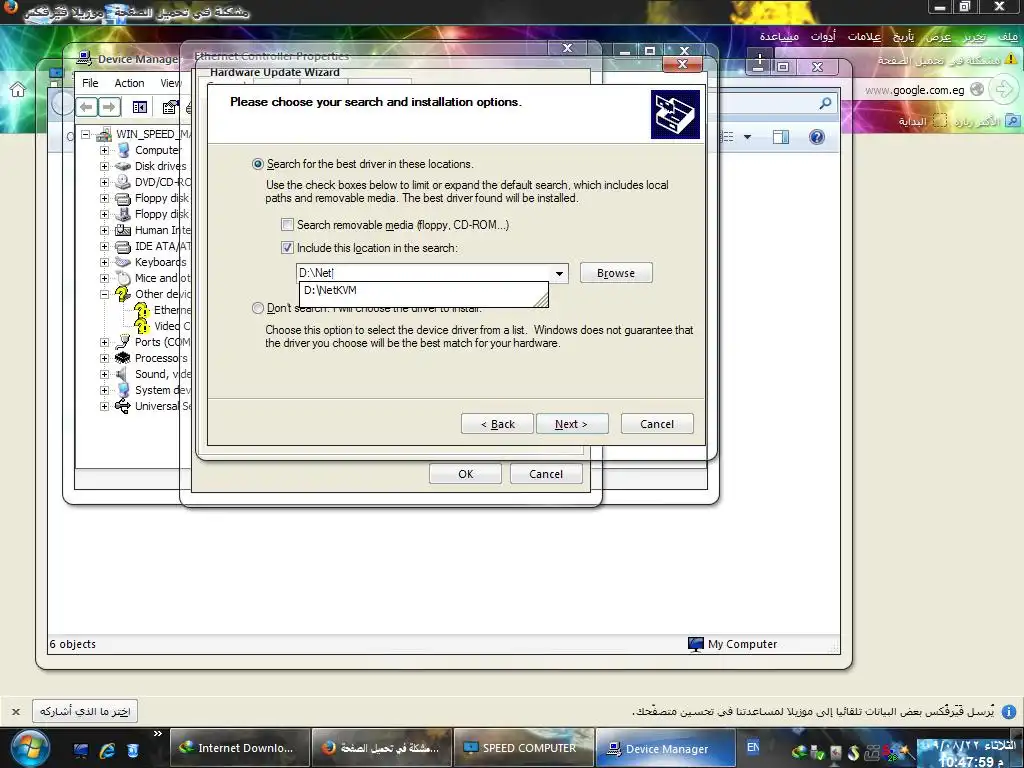Viewport: 1024px width, 768px height.
Task: Click the yellow question mark icon for Video Controller
Action: pyautogui.click(x=142, y=326)
